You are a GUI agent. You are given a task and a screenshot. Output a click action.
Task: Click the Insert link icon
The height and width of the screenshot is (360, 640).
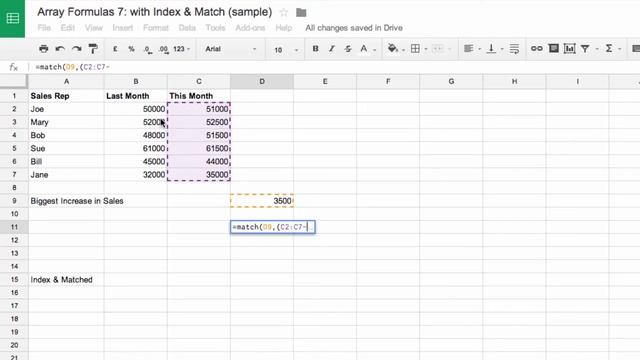coord(536,49)
